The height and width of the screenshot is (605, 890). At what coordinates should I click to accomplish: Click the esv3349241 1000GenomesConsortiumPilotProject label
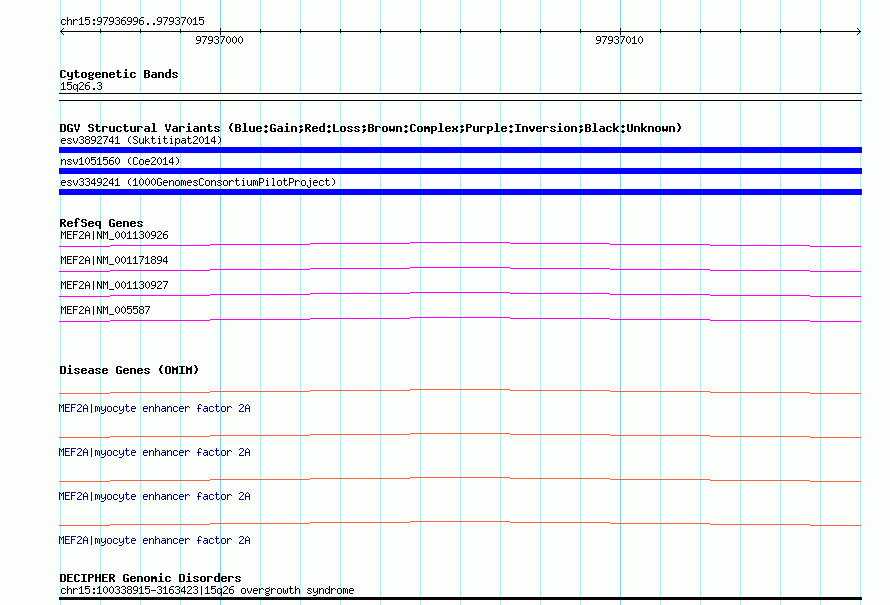point(198,182)
